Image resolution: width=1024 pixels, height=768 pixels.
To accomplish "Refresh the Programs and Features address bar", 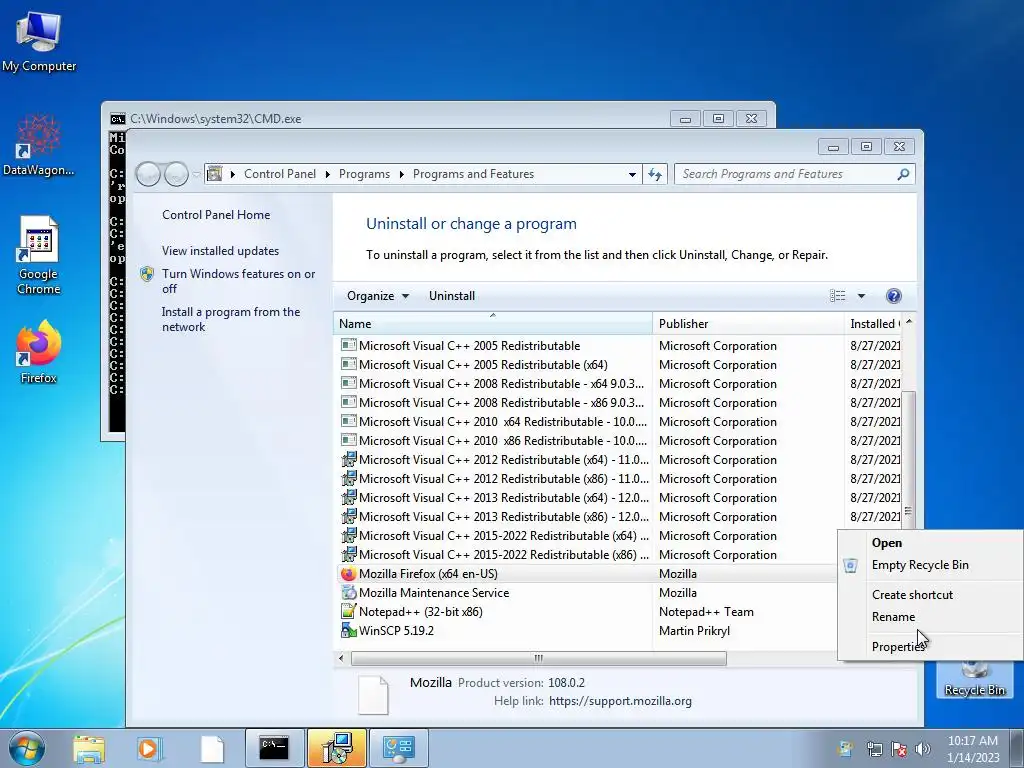I will click(x=654, y=174).
